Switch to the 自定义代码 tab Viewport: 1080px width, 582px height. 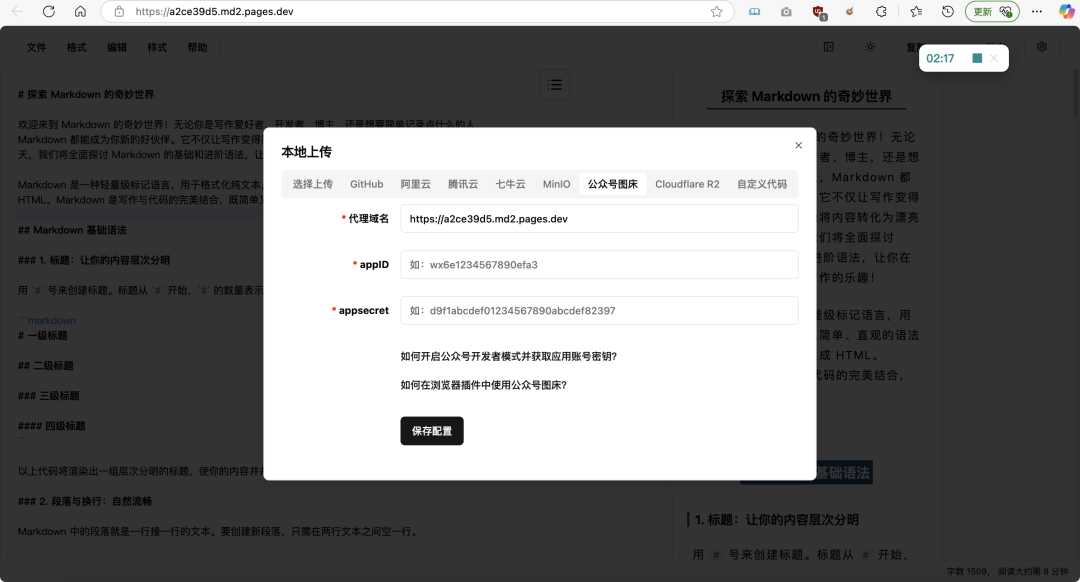click(762, 184)
